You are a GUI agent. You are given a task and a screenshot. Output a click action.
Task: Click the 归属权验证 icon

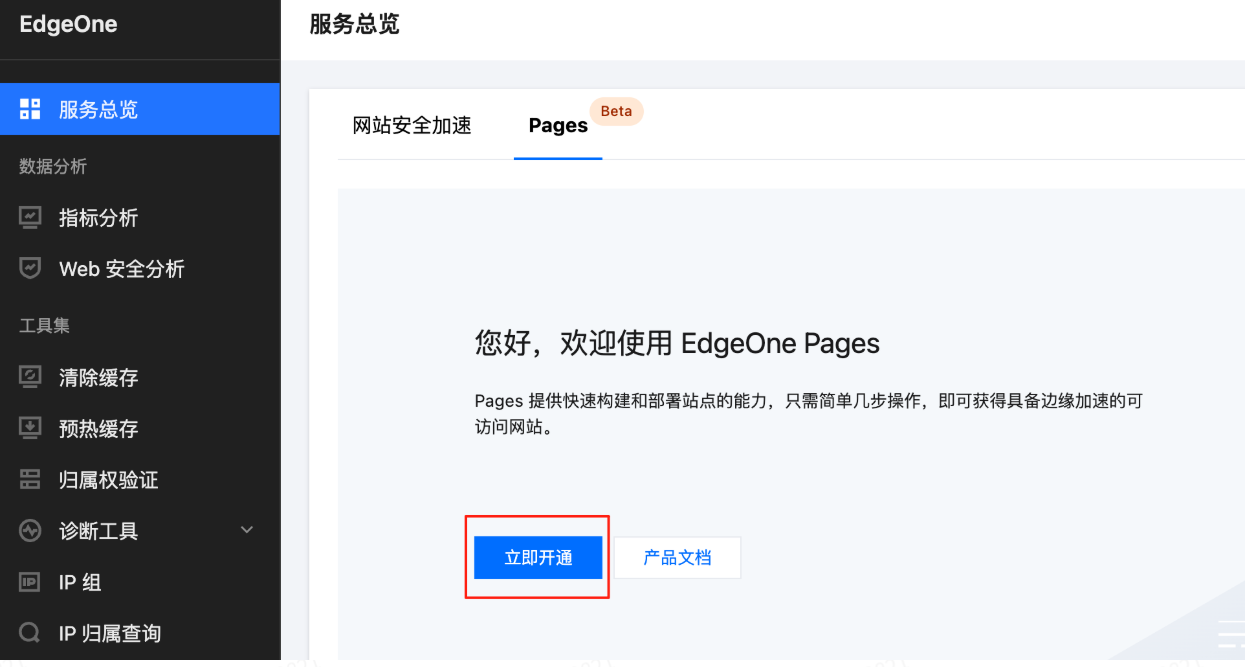[30, 480]
